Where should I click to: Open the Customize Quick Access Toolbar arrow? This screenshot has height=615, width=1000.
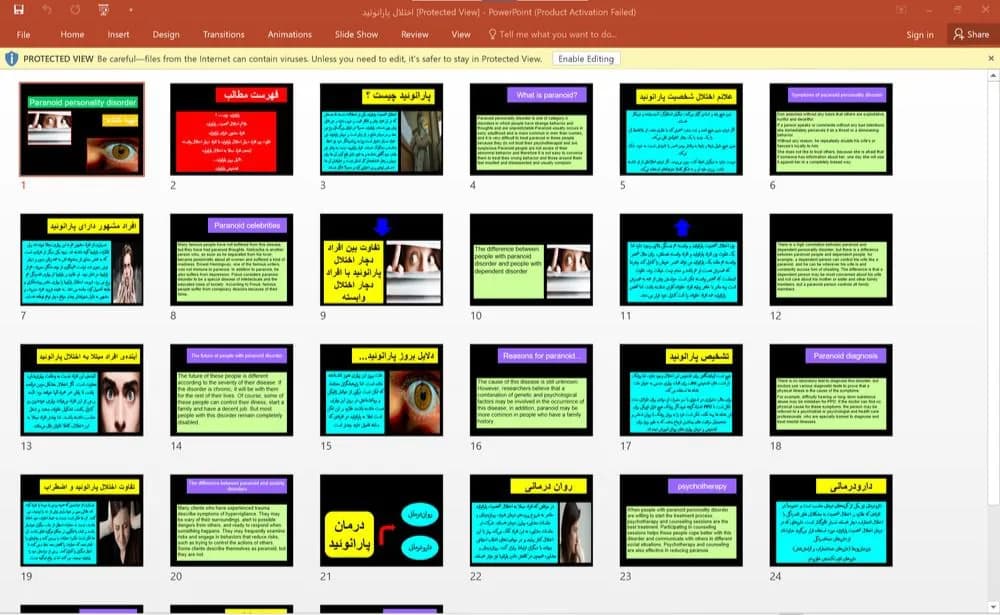tap(131, 10)
